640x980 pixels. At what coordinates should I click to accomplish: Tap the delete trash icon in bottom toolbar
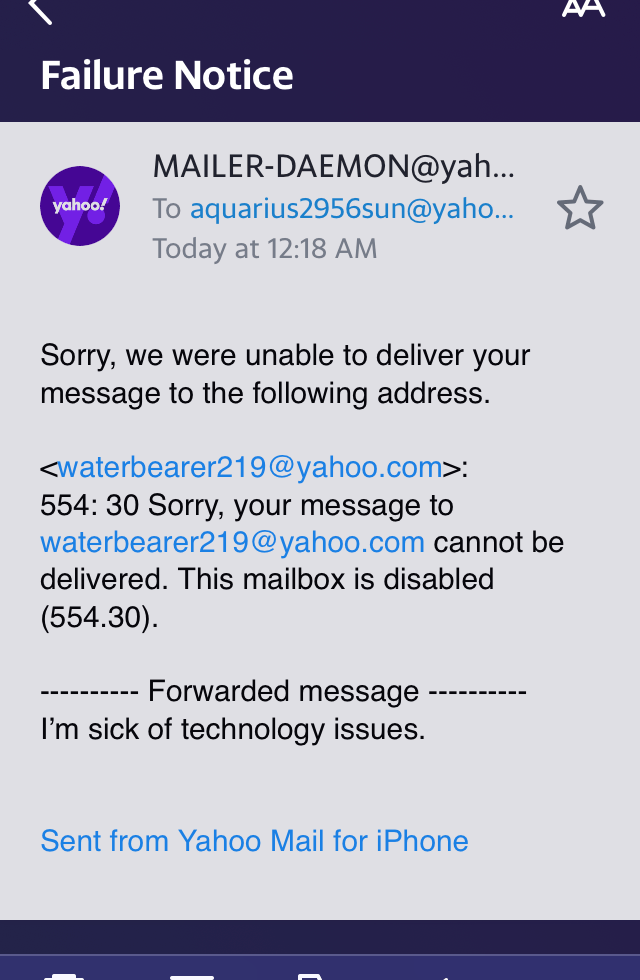click(64, 974)
